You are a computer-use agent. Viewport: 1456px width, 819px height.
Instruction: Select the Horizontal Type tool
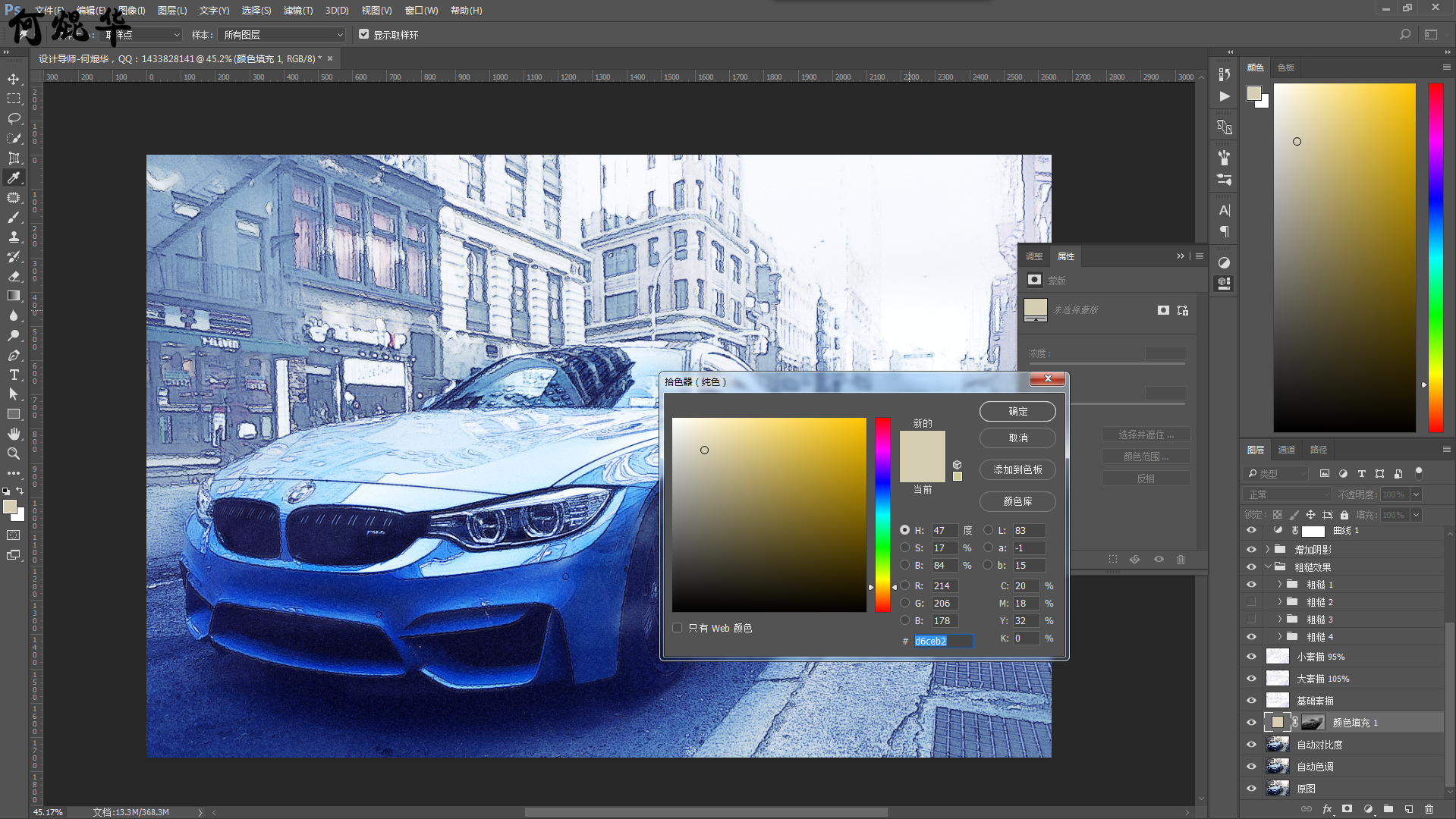tap(14, 375)
